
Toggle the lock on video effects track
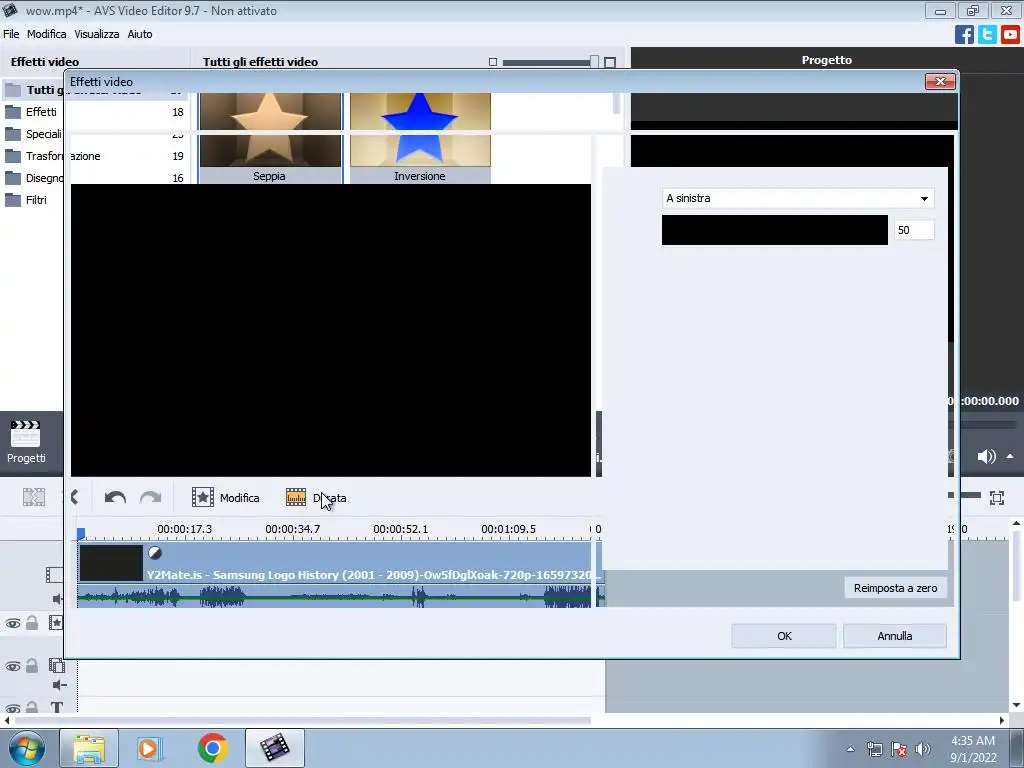31,622
